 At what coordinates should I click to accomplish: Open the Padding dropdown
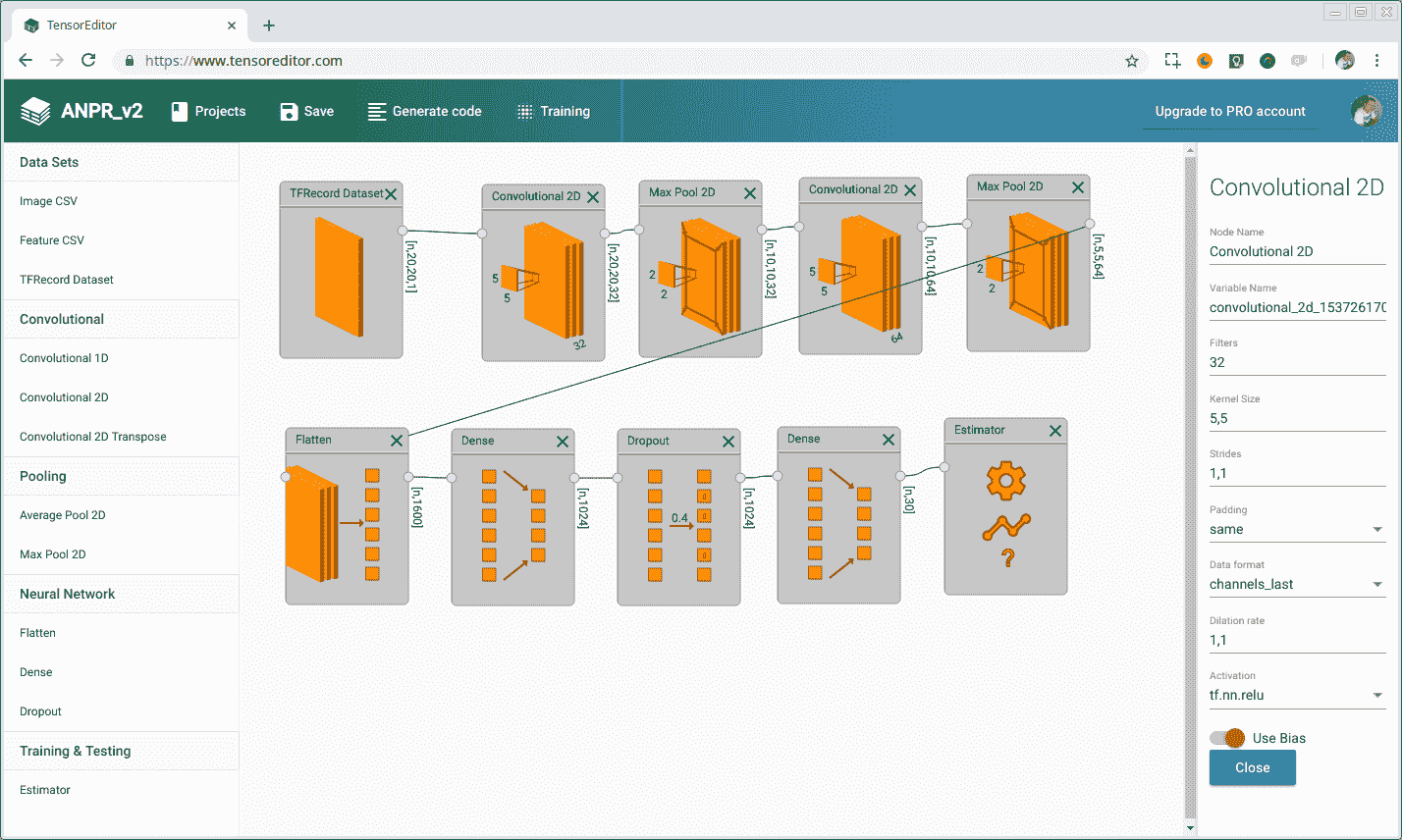point(1296,529)
